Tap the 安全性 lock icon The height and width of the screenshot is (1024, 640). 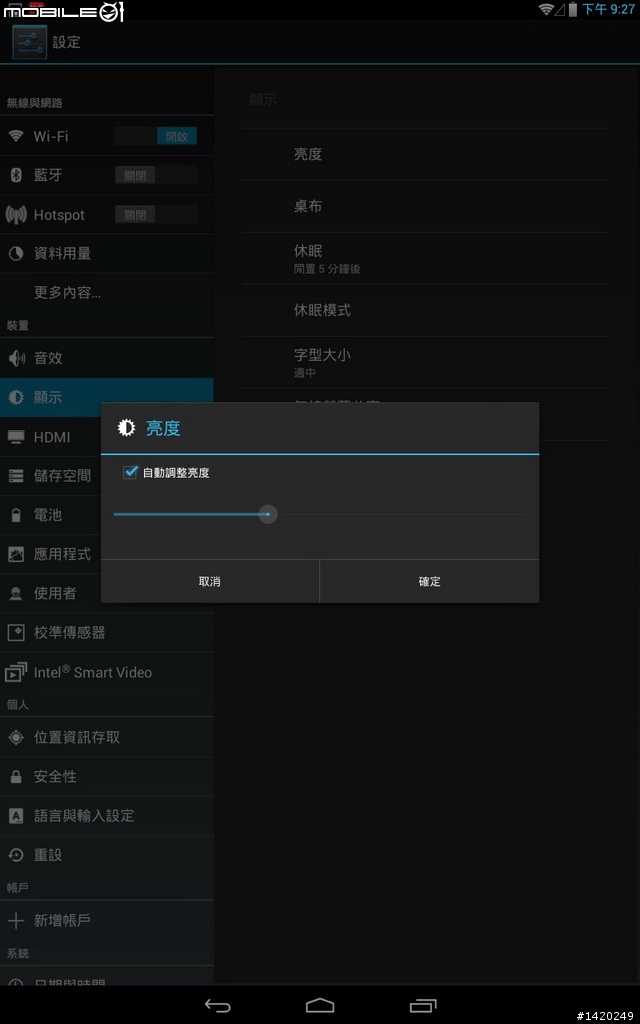tap(16, 776)
